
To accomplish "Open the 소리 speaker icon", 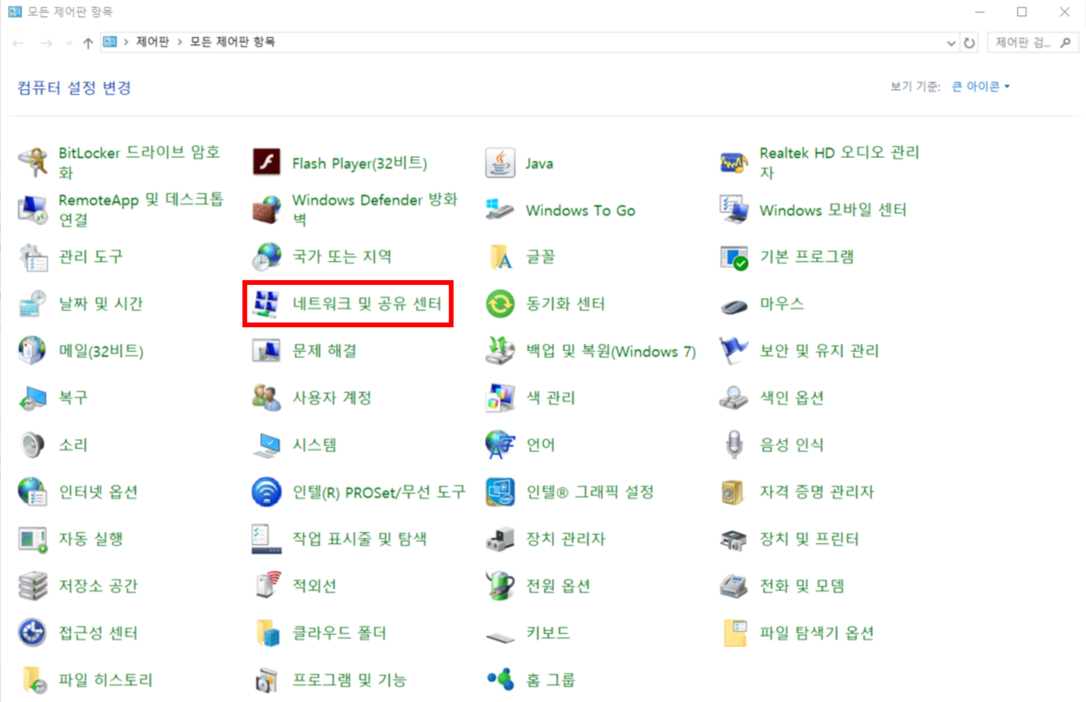I will point(33,444).
